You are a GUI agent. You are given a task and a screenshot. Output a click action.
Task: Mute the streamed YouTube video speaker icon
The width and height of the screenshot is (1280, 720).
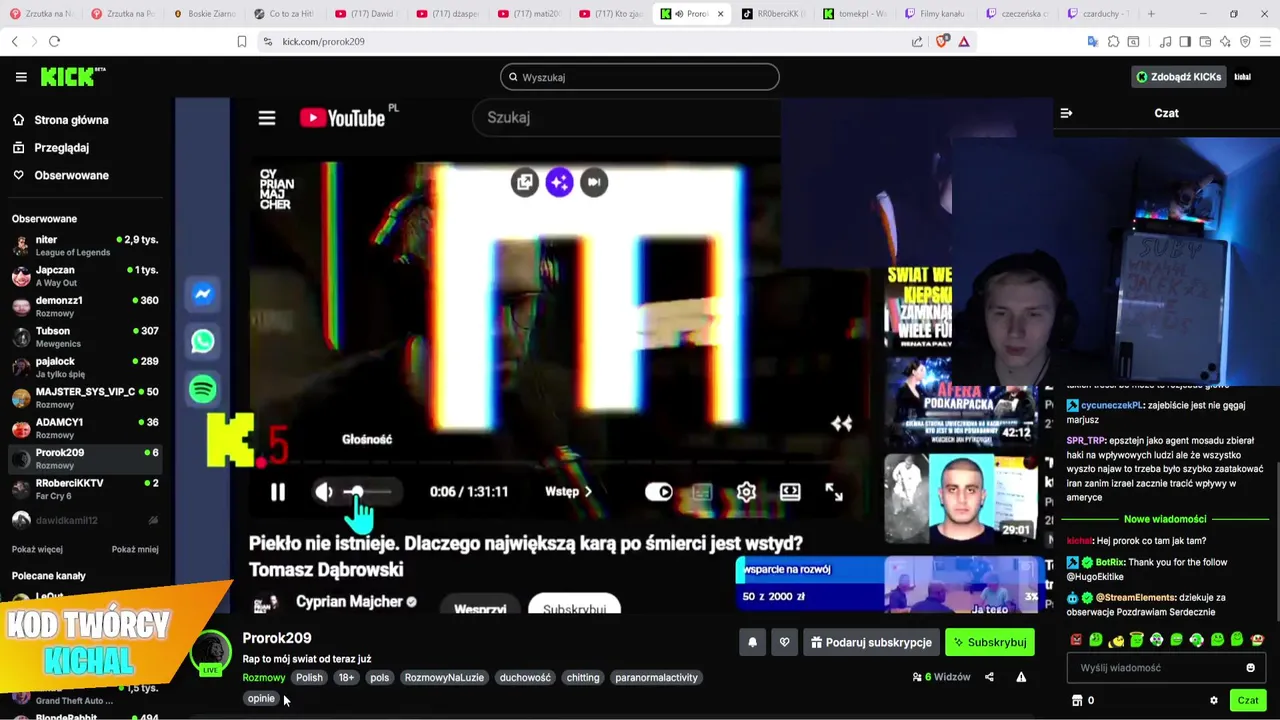tap(324, 492)
